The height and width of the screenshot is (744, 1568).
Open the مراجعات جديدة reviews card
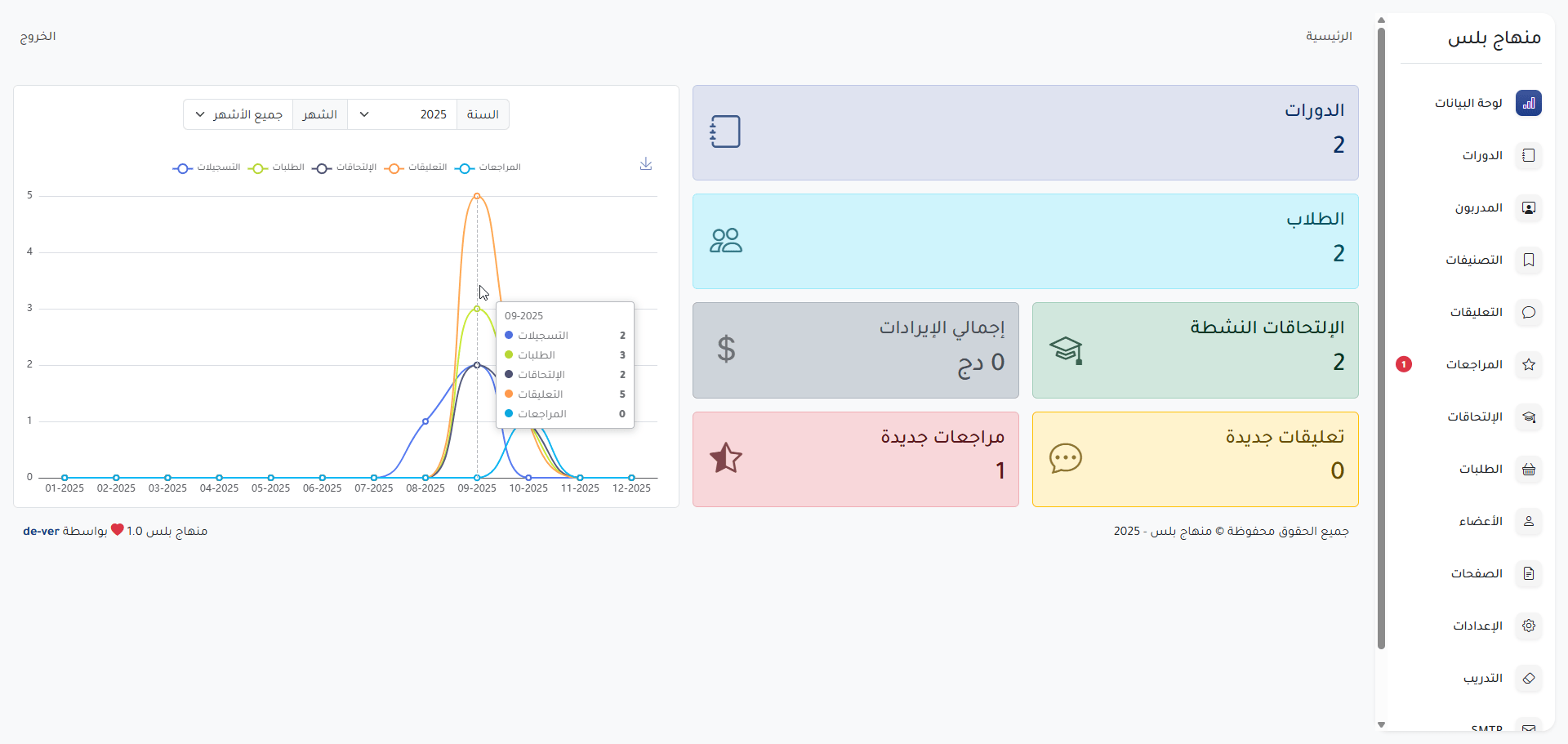tap(855, 459)
